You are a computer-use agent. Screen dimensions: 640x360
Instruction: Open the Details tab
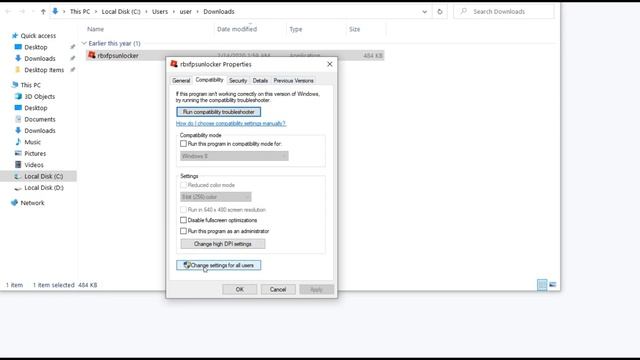point(260,80)
